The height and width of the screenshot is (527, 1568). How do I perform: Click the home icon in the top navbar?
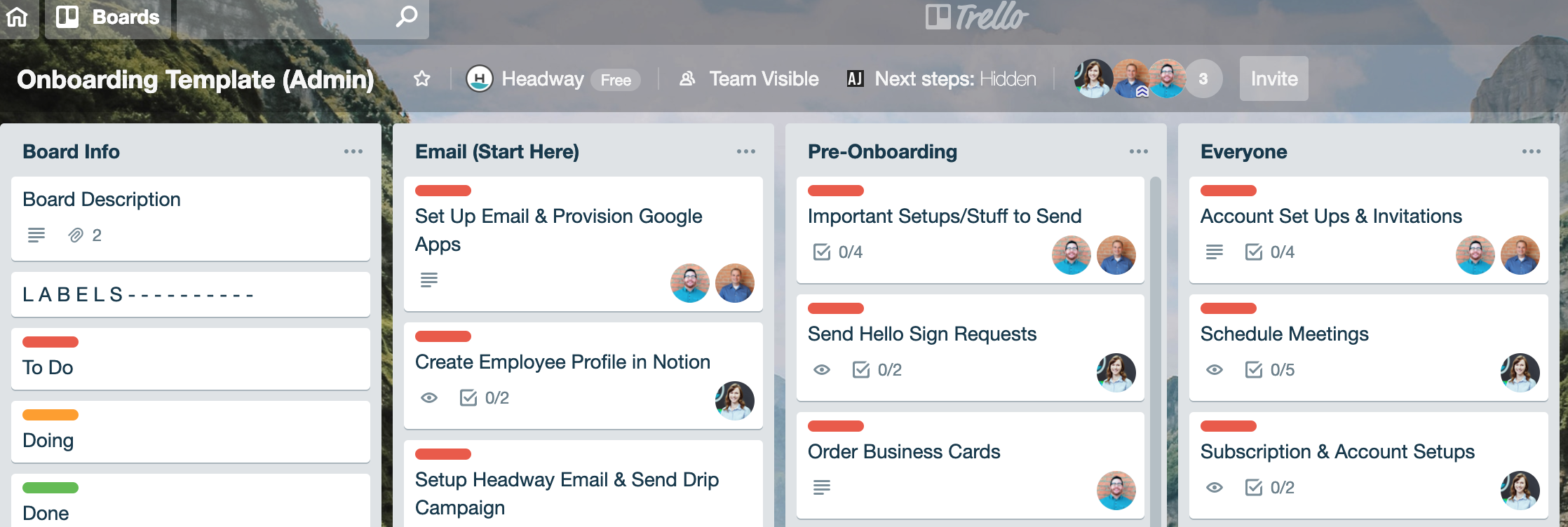pyautogui.click(x=17, y=18)
